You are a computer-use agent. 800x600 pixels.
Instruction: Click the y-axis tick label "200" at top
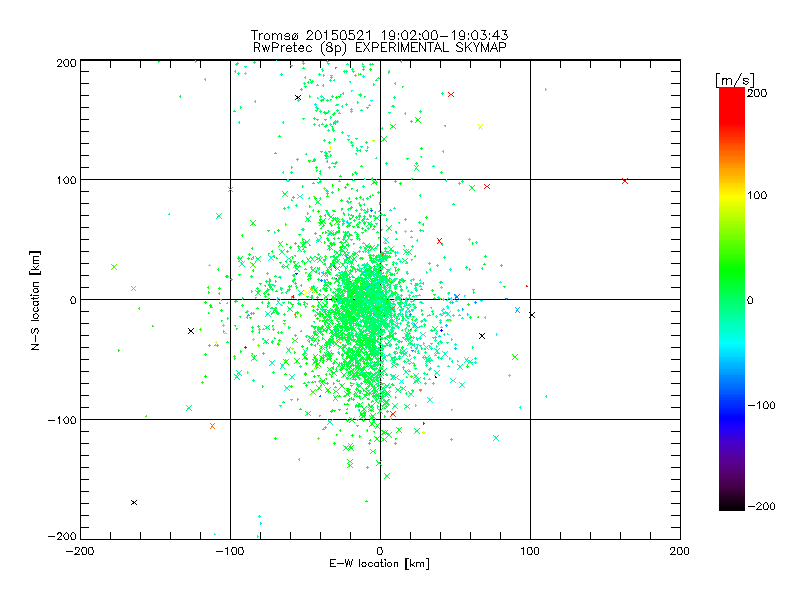(x=66, y=63)
